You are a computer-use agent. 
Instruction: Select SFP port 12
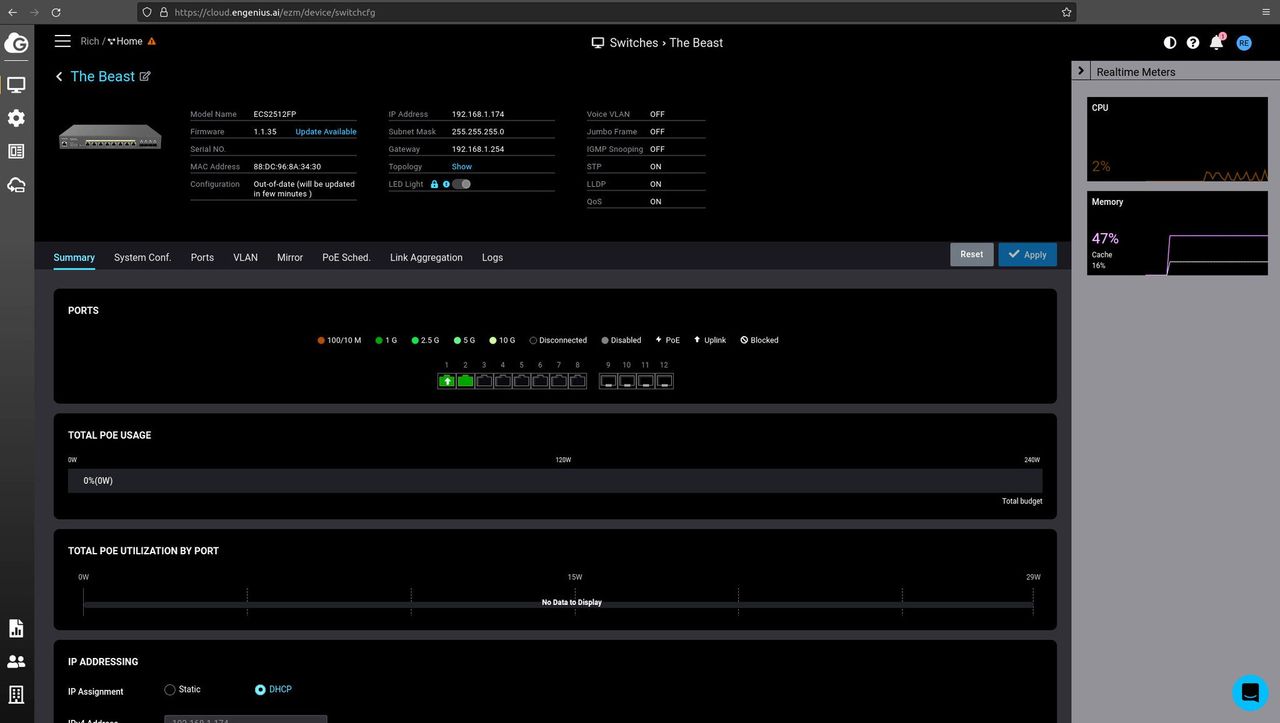point(664,381)
